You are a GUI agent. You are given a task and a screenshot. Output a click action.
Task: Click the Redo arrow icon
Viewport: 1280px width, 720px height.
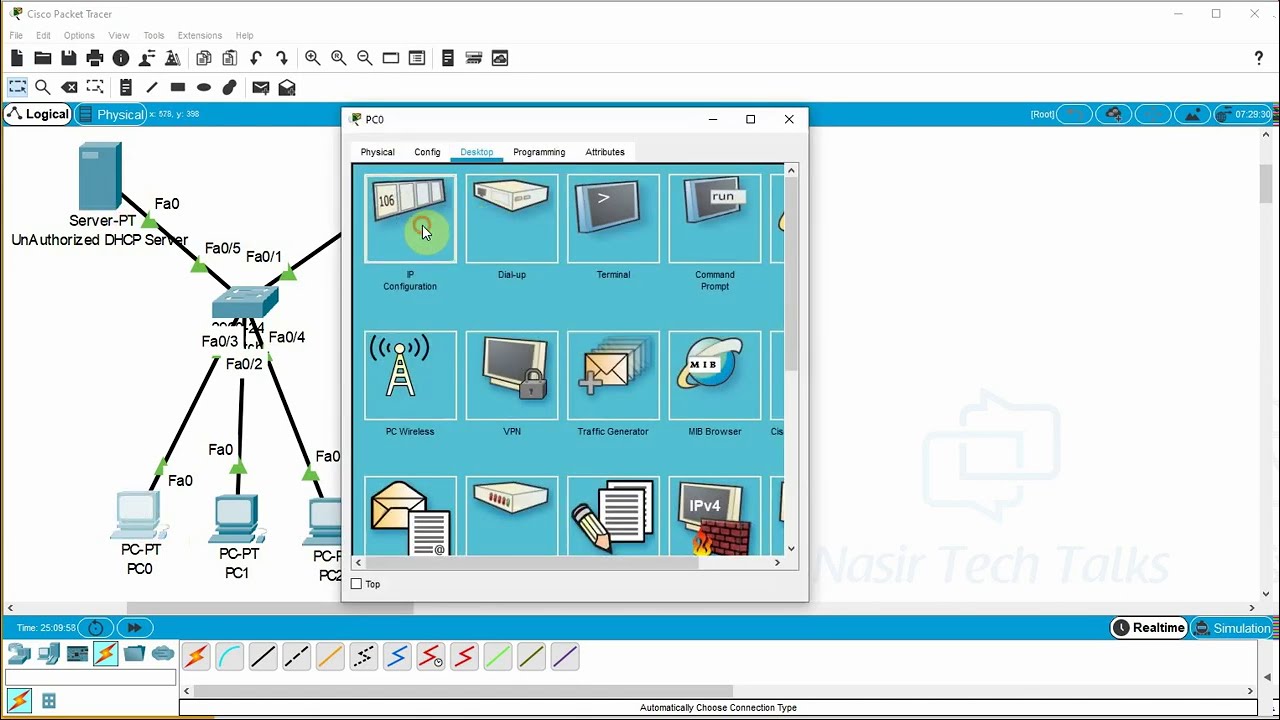(282, 58)
